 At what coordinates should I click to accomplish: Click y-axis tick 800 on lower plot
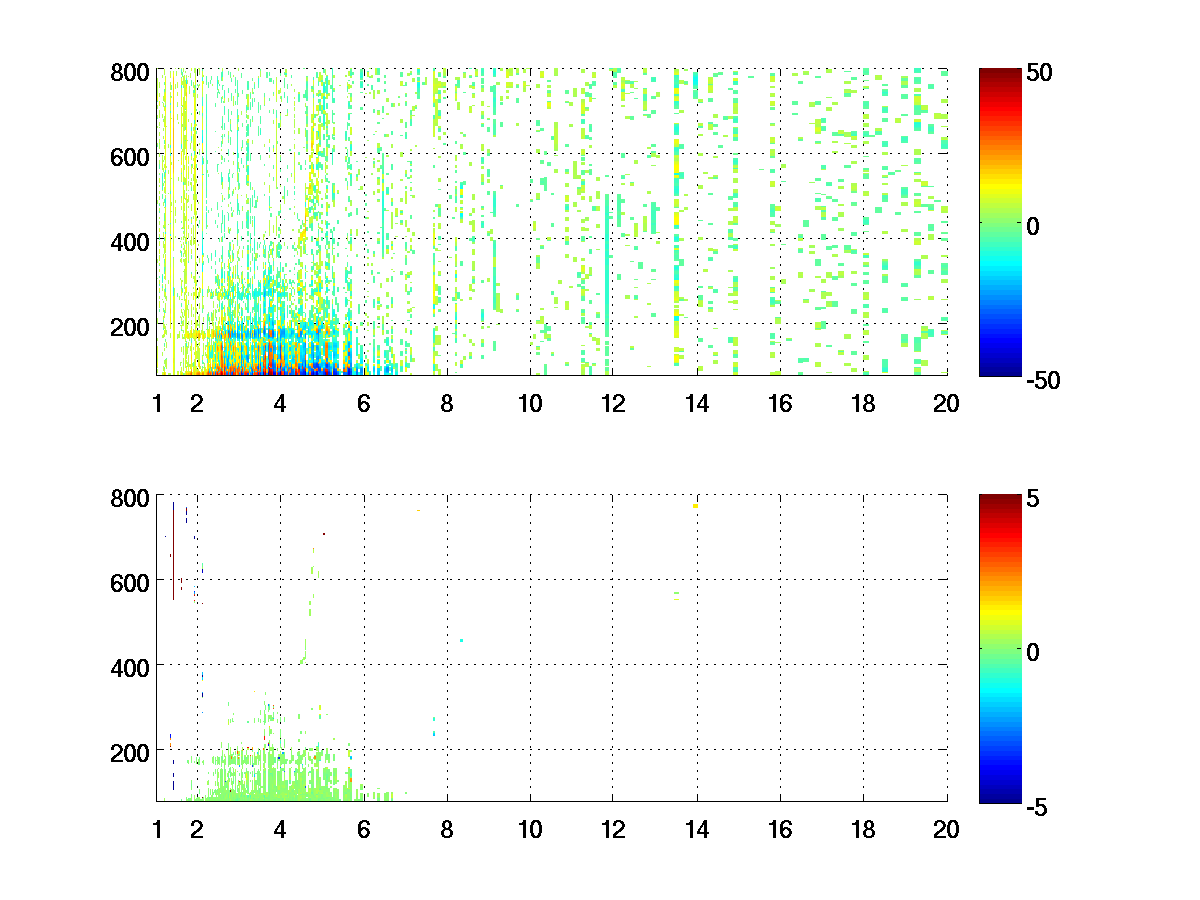(130, 497)
